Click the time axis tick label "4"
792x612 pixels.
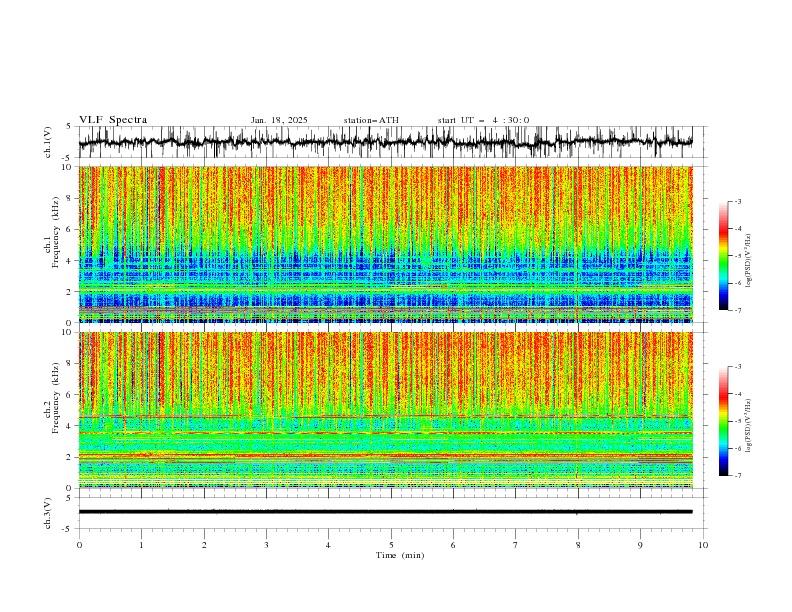point(328,545)
